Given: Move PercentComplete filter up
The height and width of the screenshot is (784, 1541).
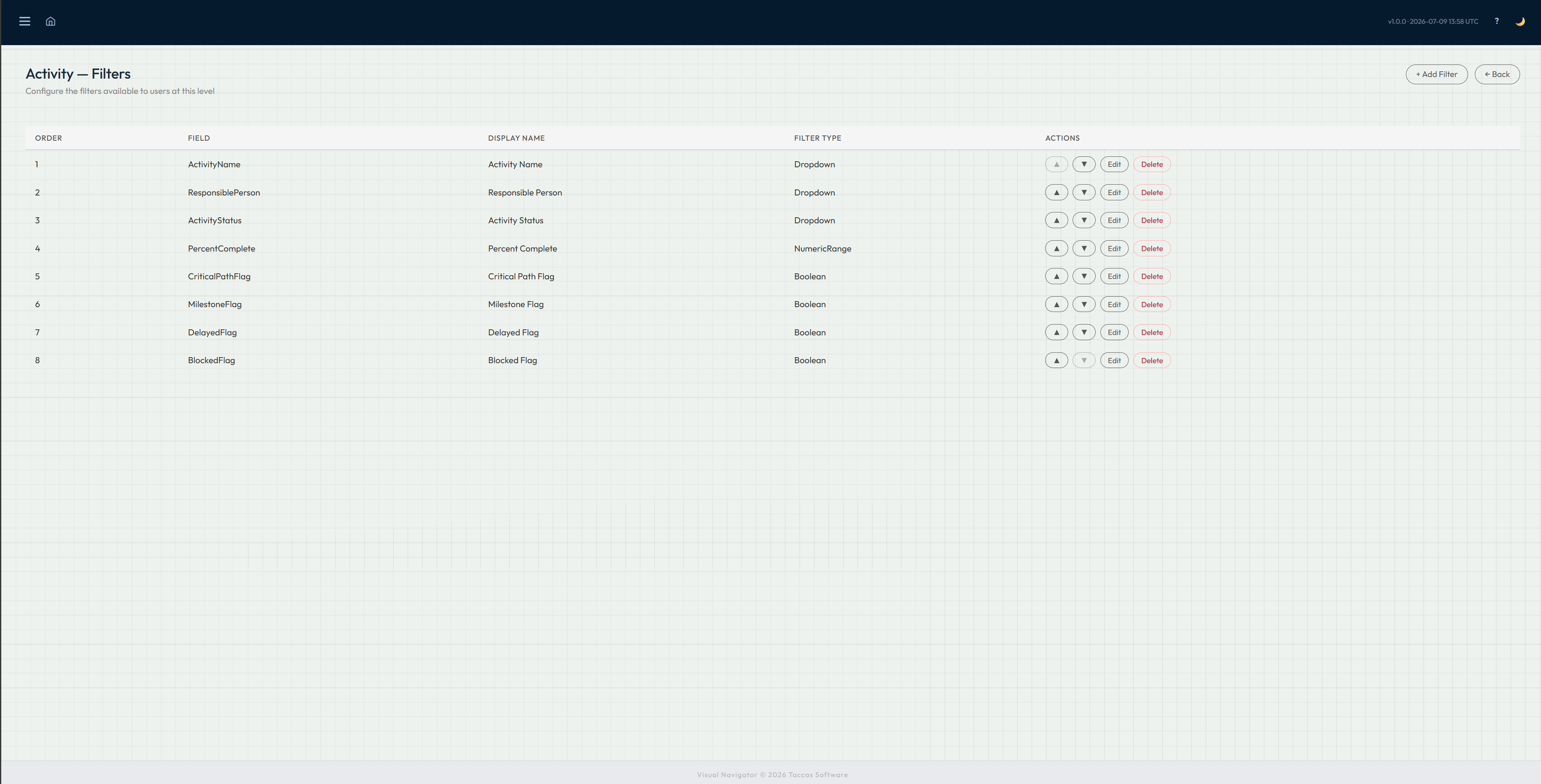Looking at the screenshot, I should point(1056,248).
